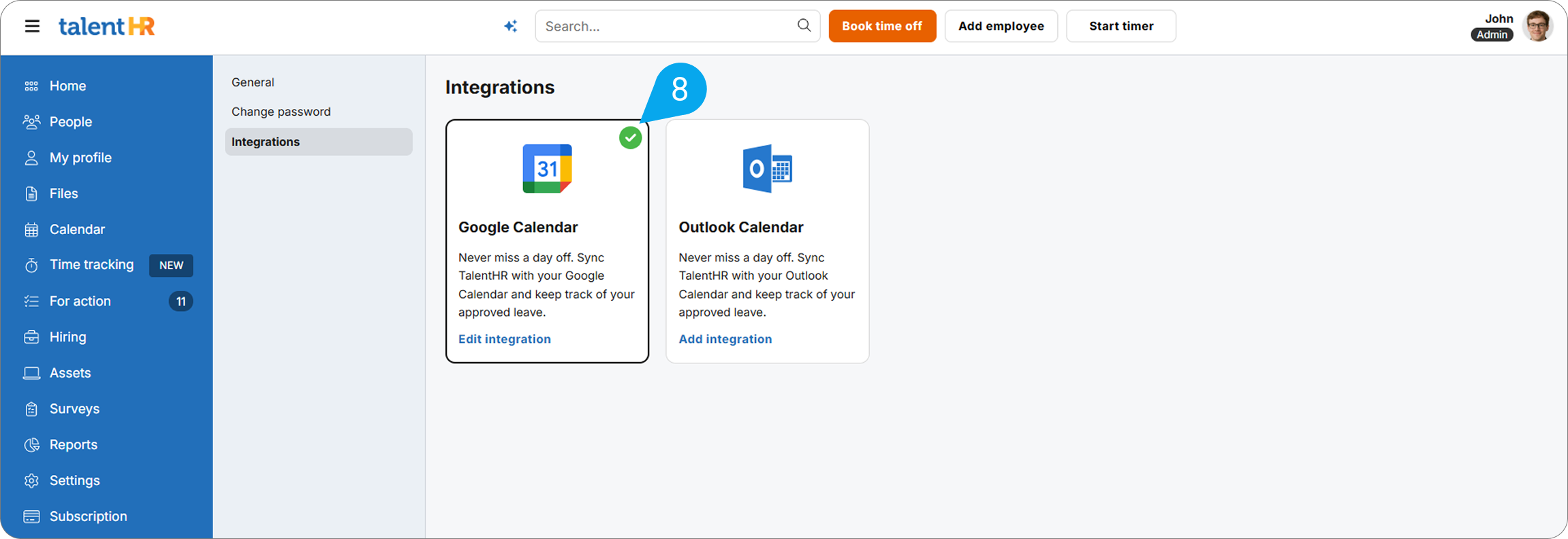1568x539 pixels.
Task: Click the Time tracking stopwatch icon
Action: [31, 265]
